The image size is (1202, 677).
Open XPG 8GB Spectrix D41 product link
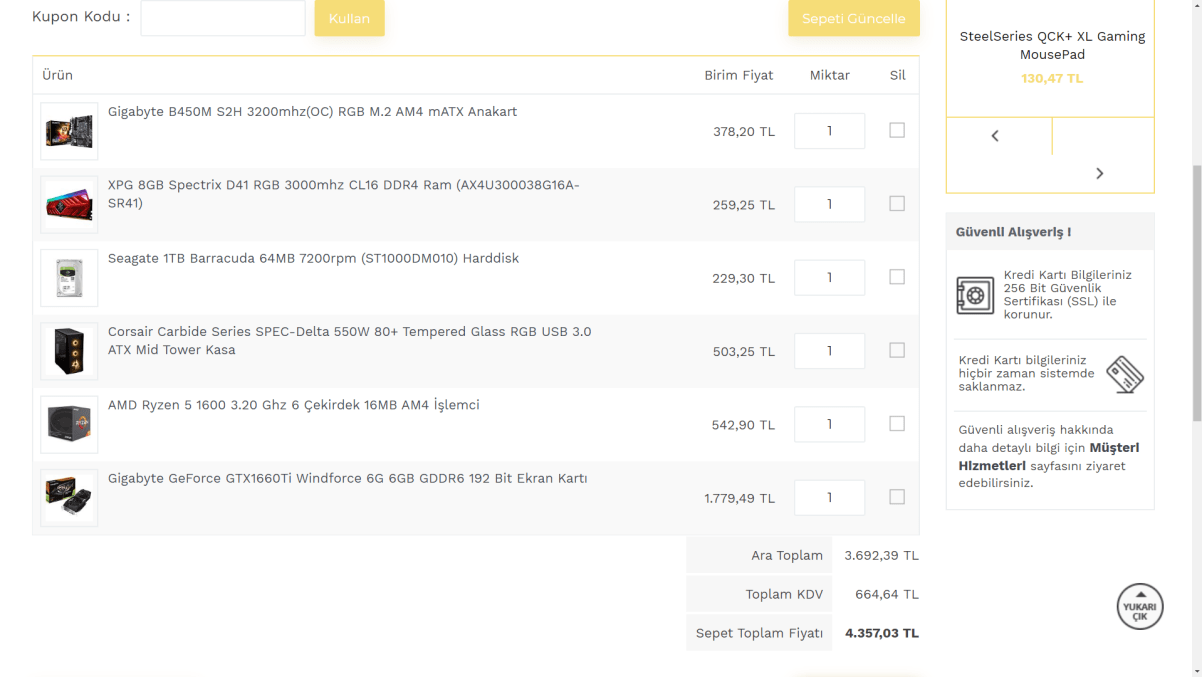tap(343, 194)
